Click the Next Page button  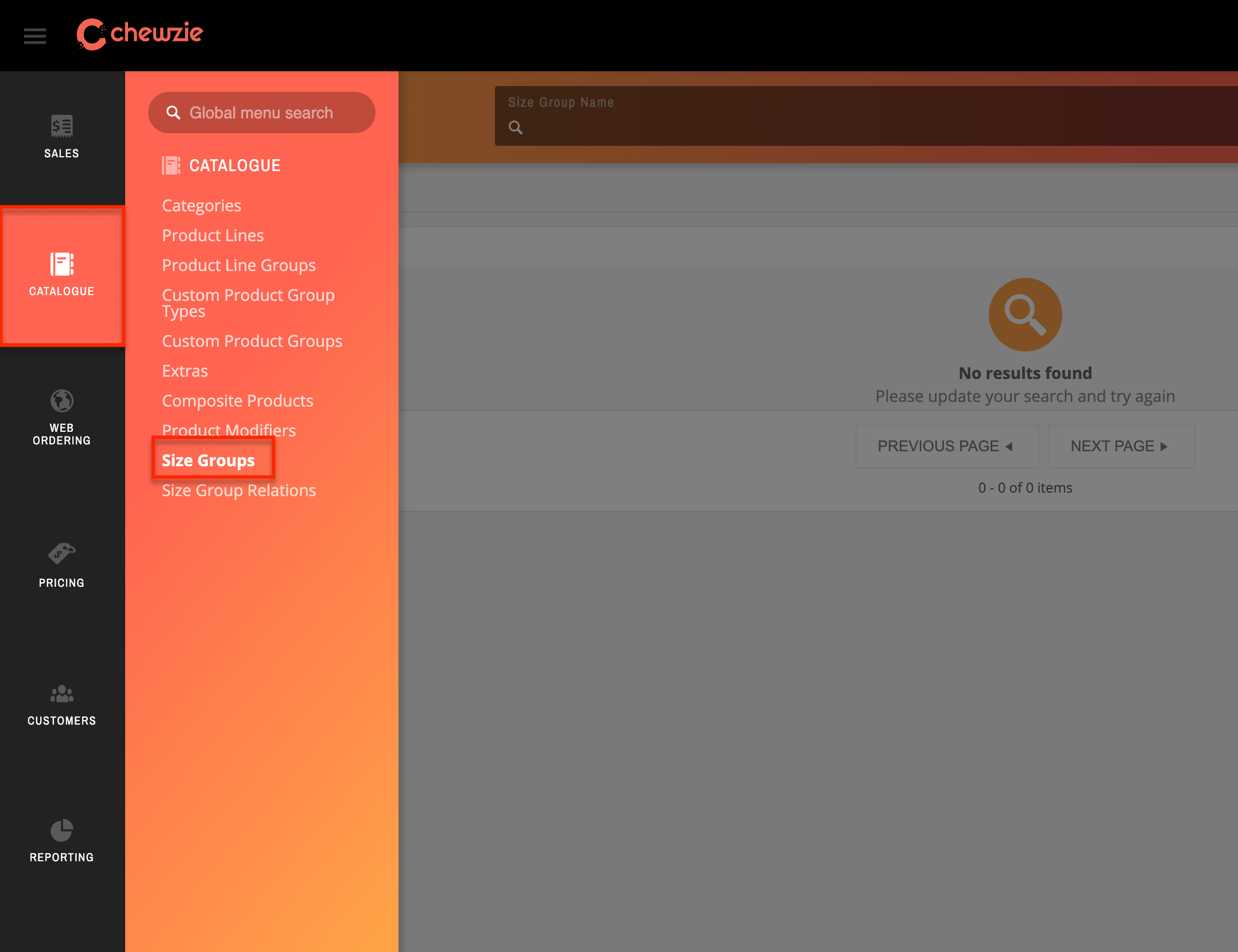(x=1121, y=446)
